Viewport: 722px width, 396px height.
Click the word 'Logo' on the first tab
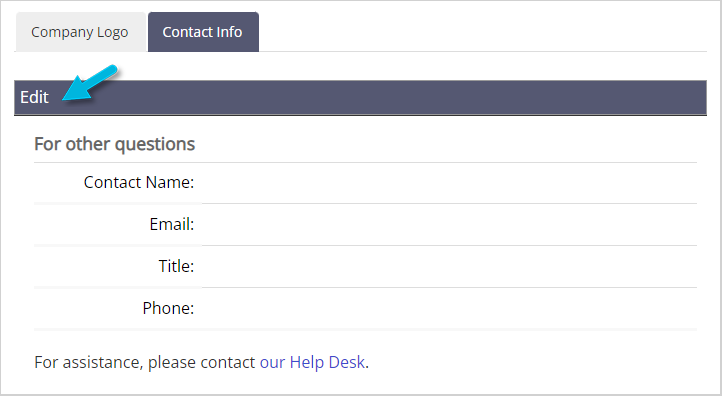(112, 33)
